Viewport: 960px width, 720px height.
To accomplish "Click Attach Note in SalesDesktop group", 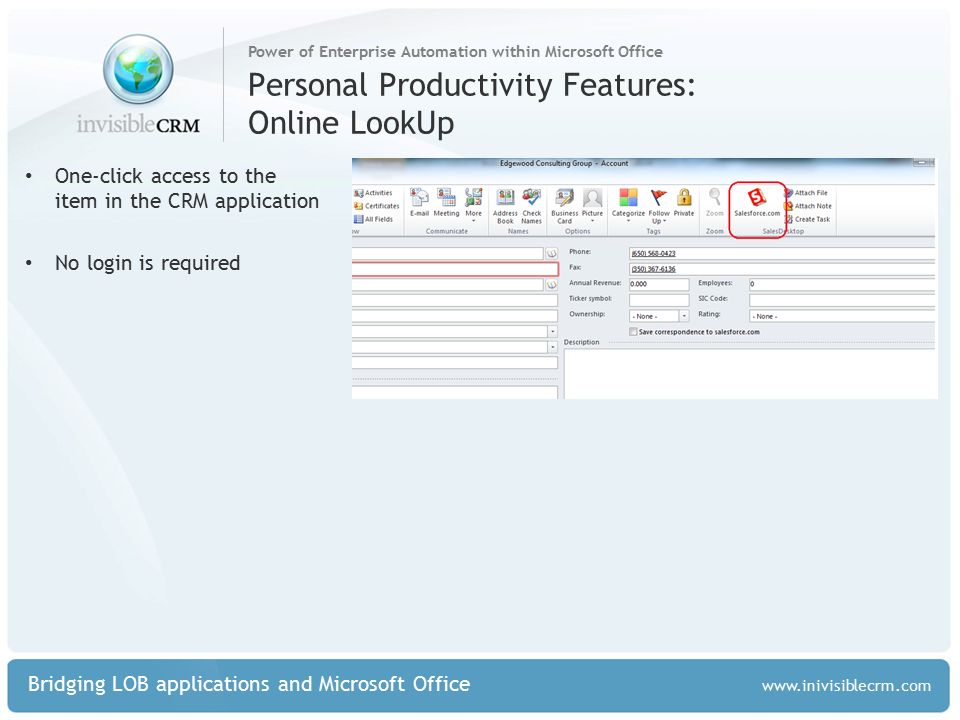I will pos(808,206).
